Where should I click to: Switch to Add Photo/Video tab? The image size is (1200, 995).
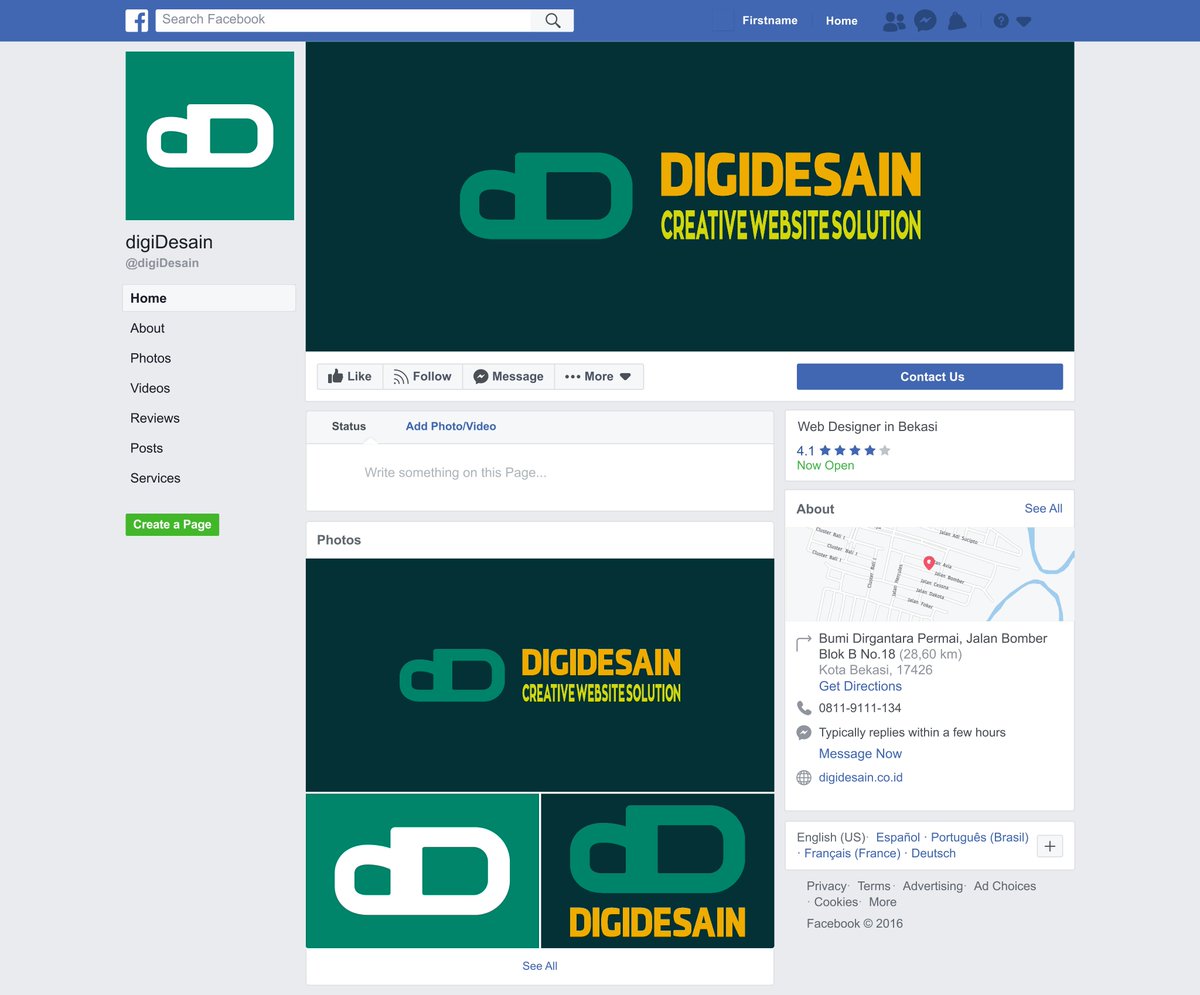pyautogui.click(x=451, y=426)
